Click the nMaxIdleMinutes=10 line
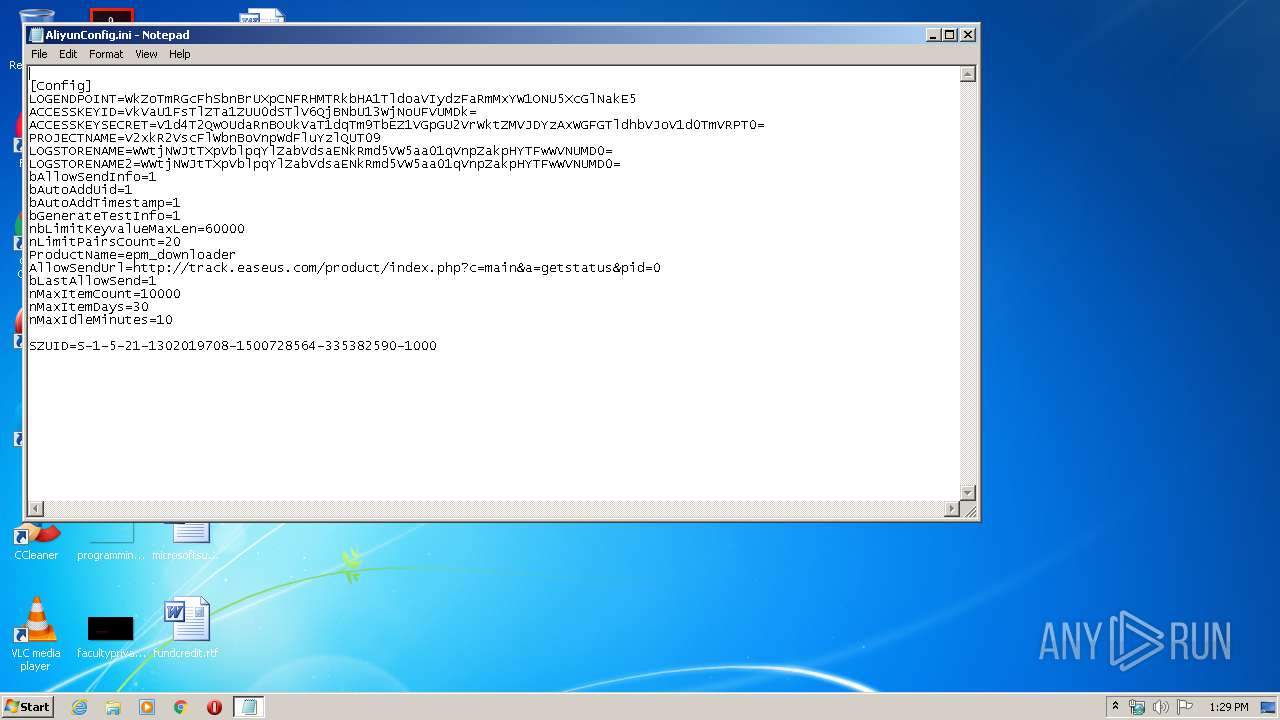 101,320
